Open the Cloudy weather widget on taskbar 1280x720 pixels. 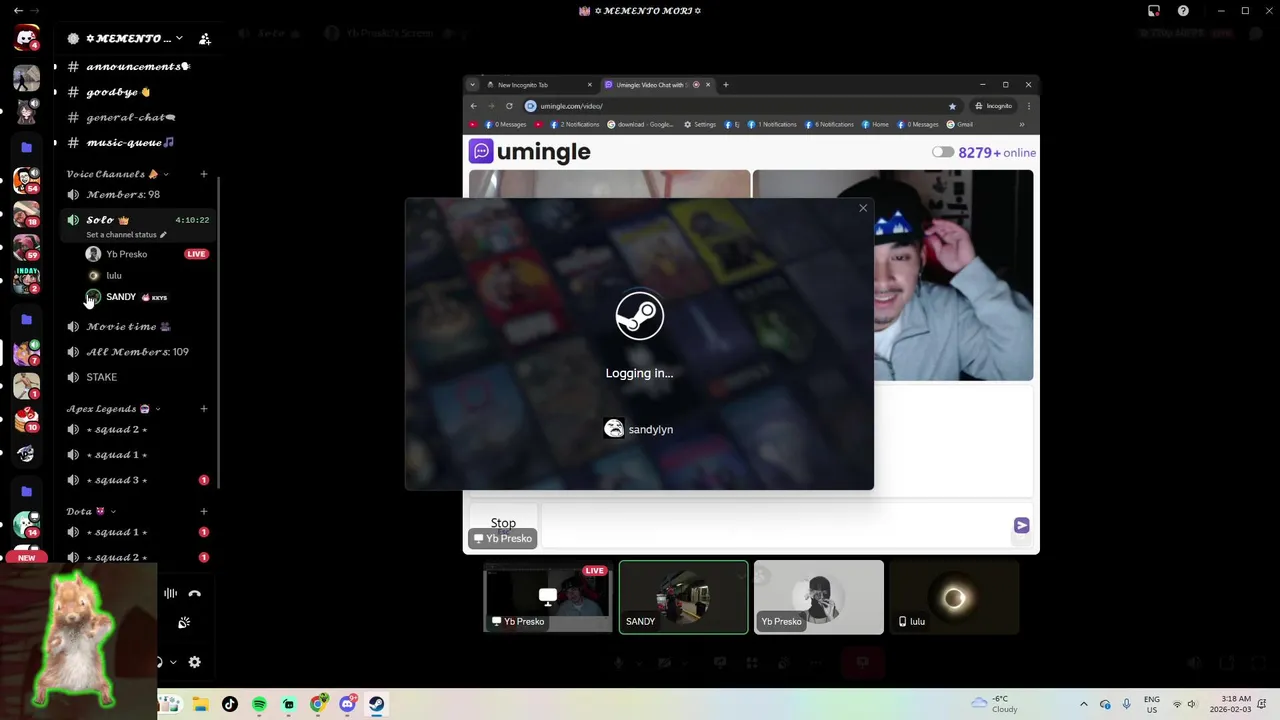(x=994, y=704)
